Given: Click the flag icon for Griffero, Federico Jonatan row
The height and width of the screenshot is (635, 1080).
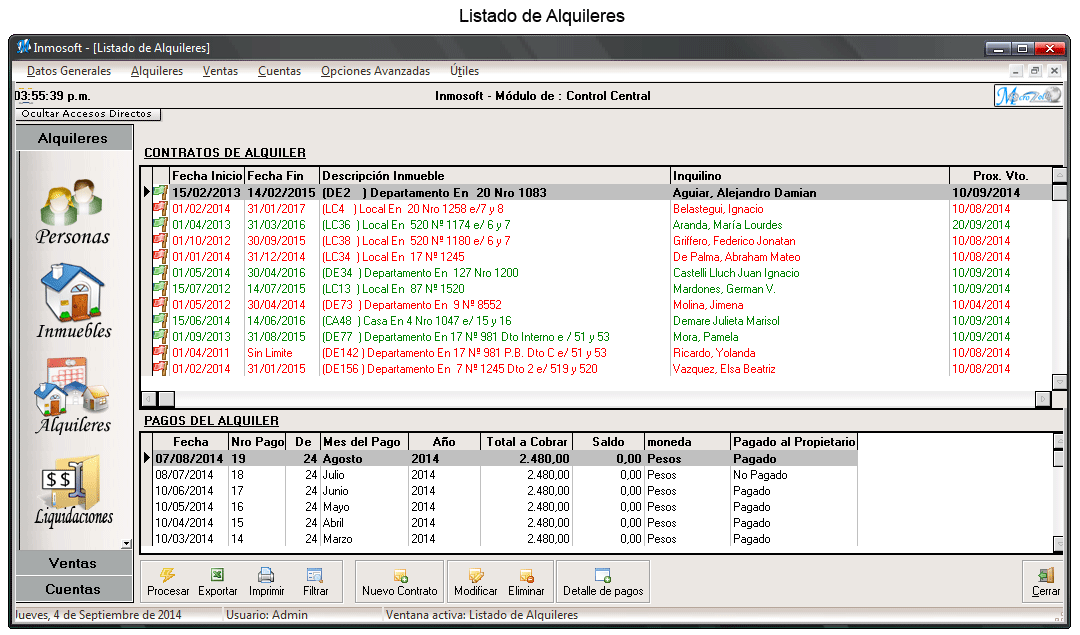Looking at the screenshot, I should click(x=160, y=240).
